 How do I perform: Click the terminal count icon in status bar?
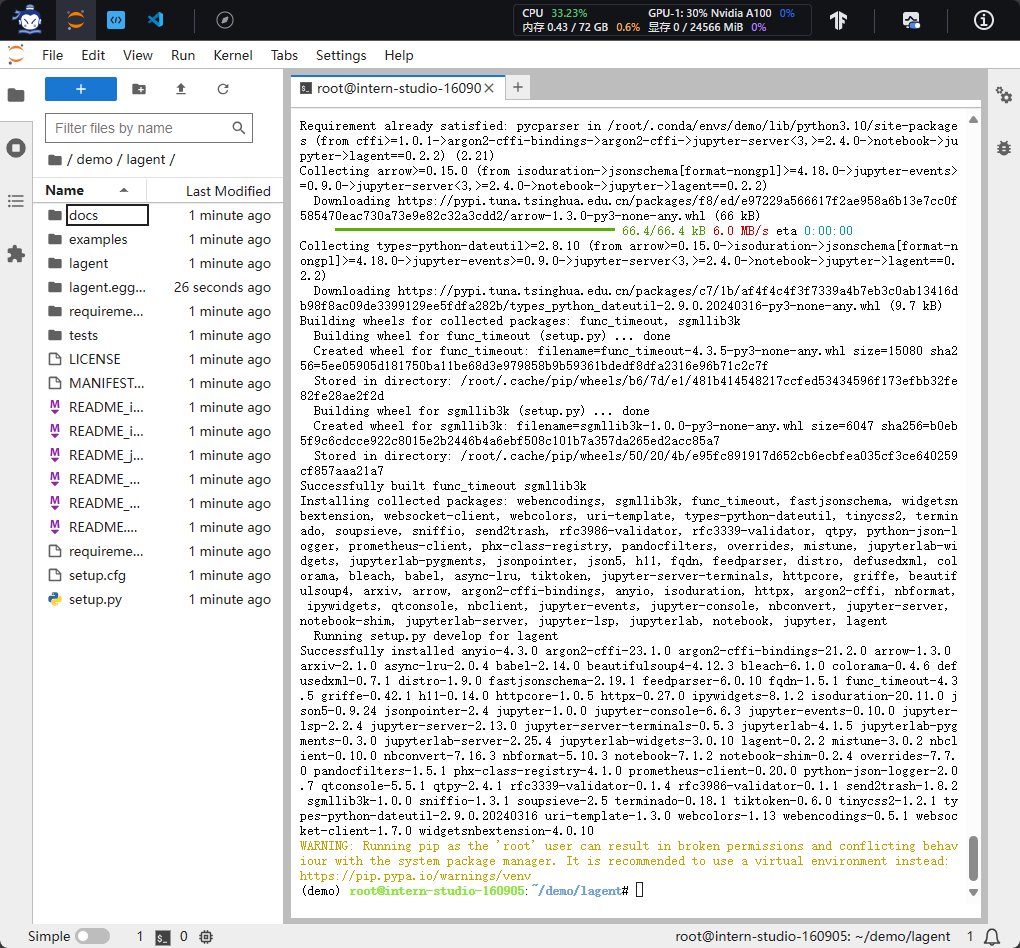click(x=163, y=937)
